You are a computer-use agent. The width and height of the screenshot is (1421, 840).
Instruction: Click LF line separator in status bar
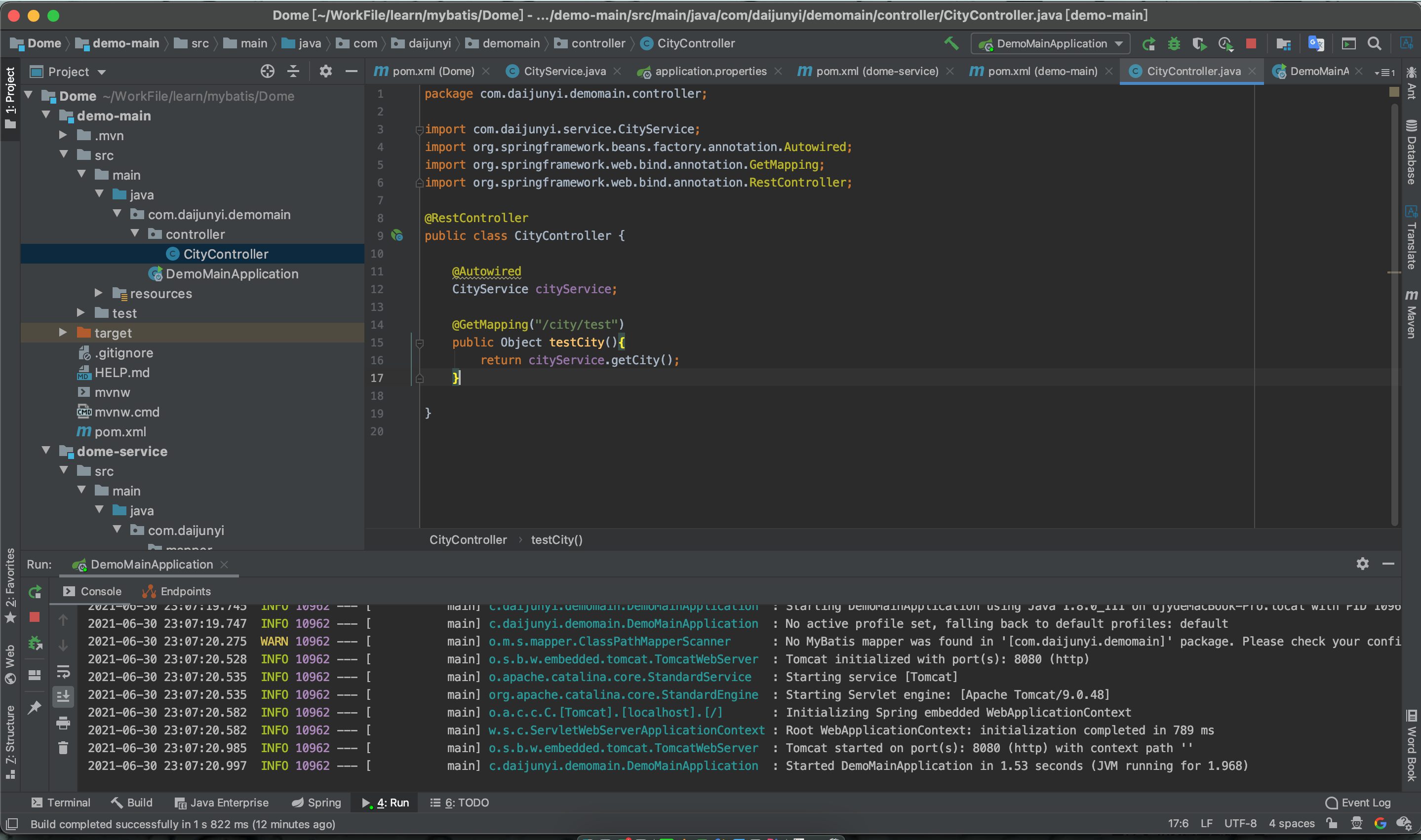(x=1206, y=824)
